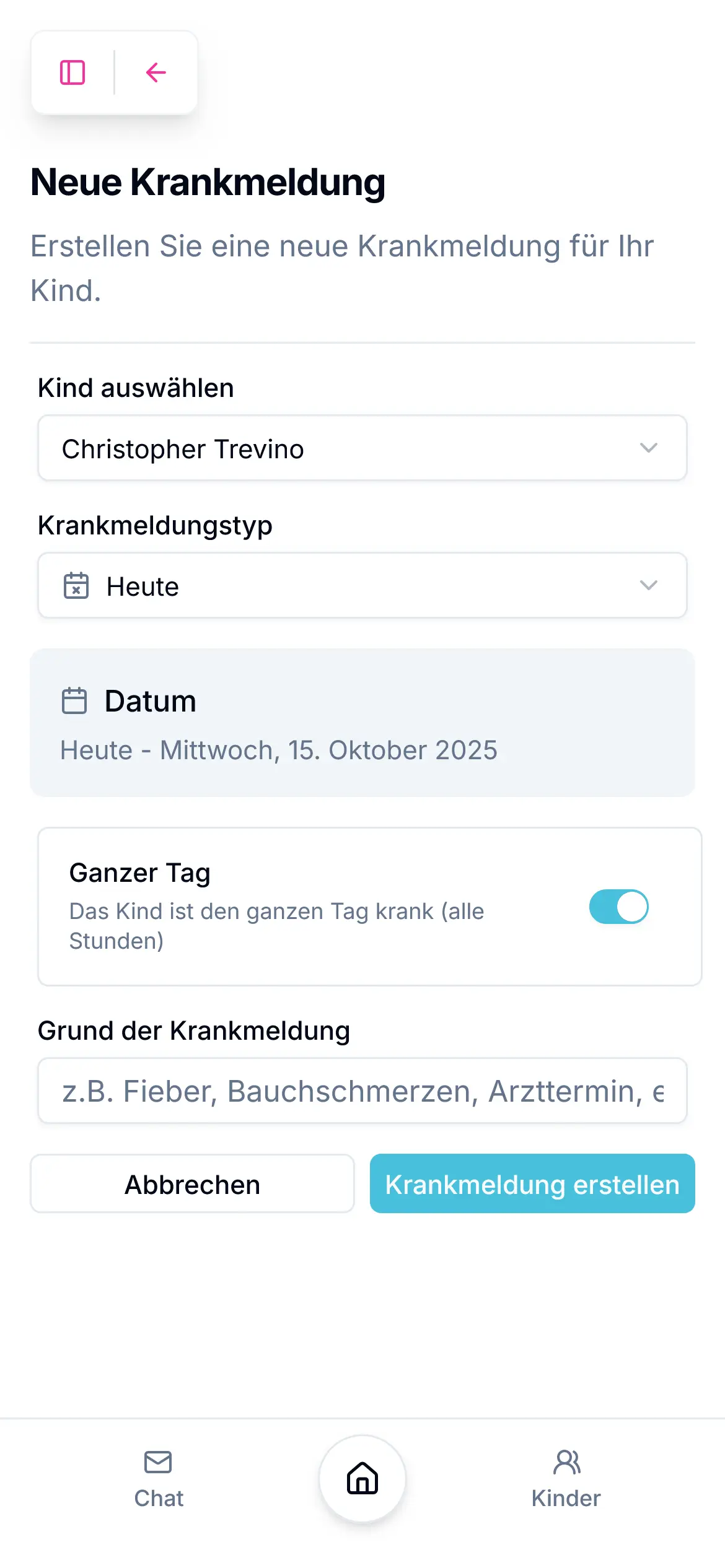Submit with Krankmeldung erstellen button

pyautogui.click(x=532, y=1183)
